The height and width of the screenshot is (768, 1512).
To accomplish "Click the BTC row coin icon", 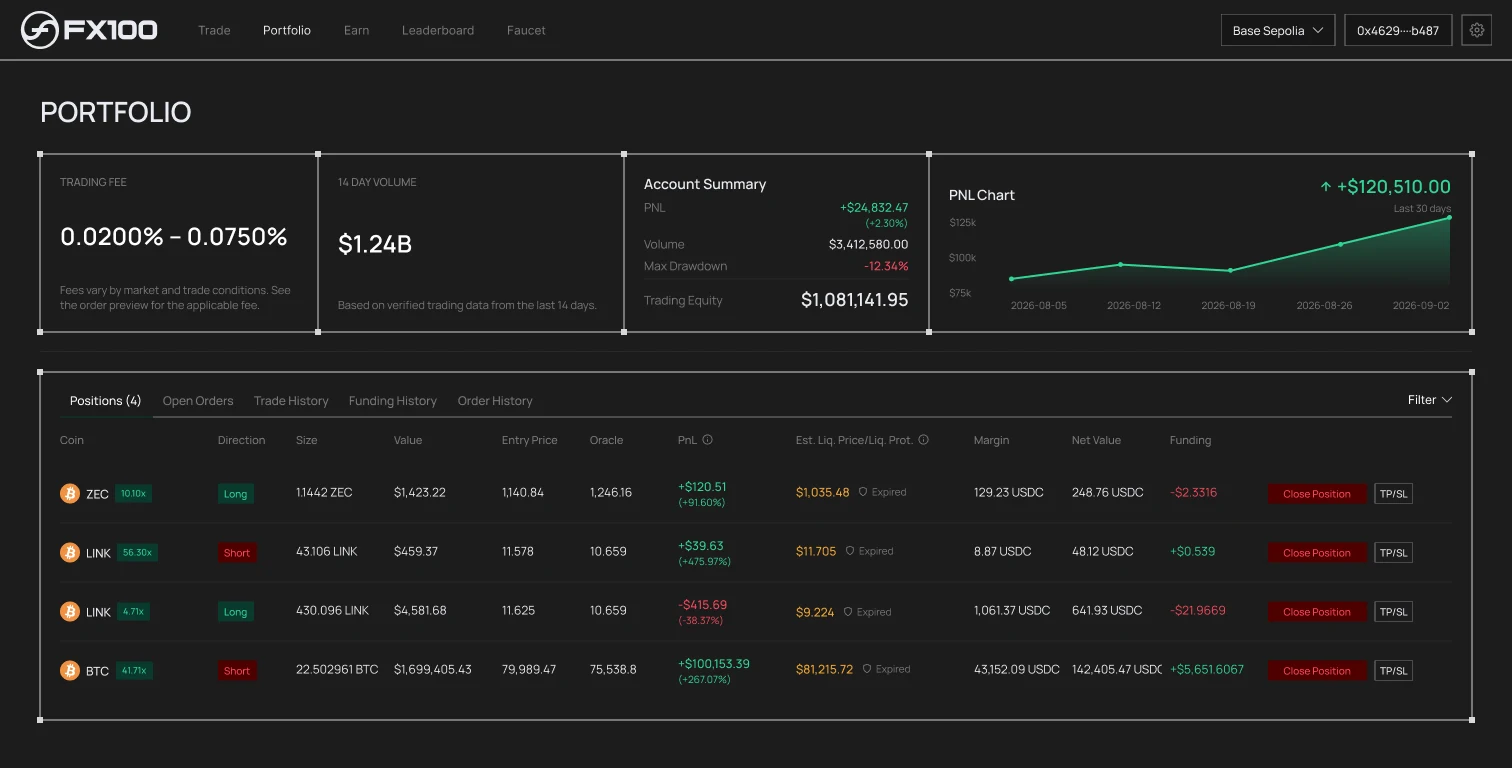I will (x=69, y=671).
